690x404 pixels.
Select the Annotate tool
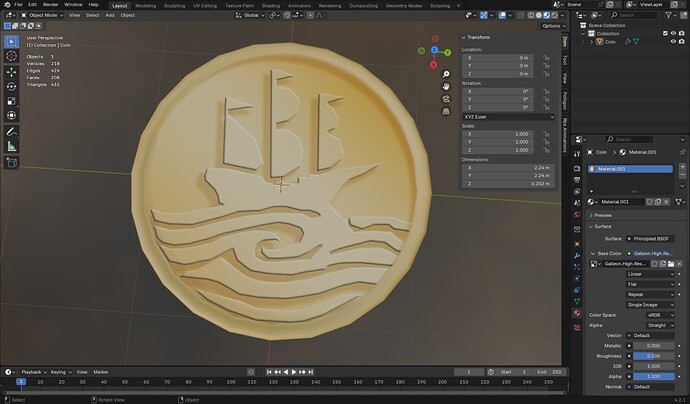(11, 131)
